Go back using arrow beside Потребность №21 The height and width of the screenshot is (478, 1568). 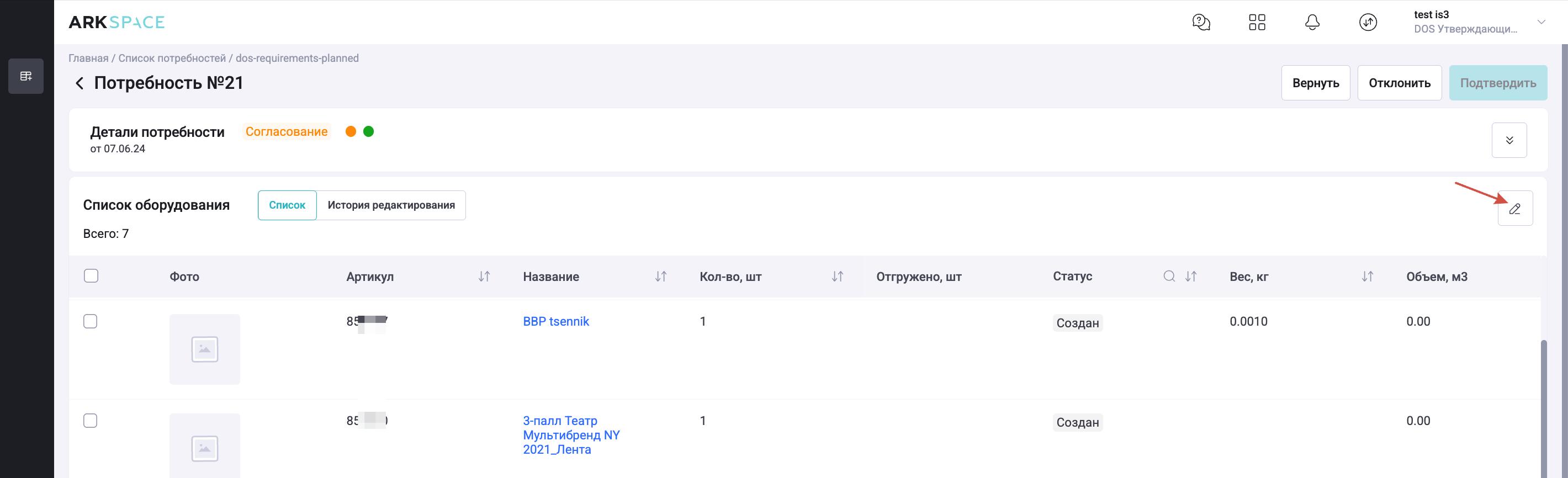pyautogui.click(x=79, y=83)
